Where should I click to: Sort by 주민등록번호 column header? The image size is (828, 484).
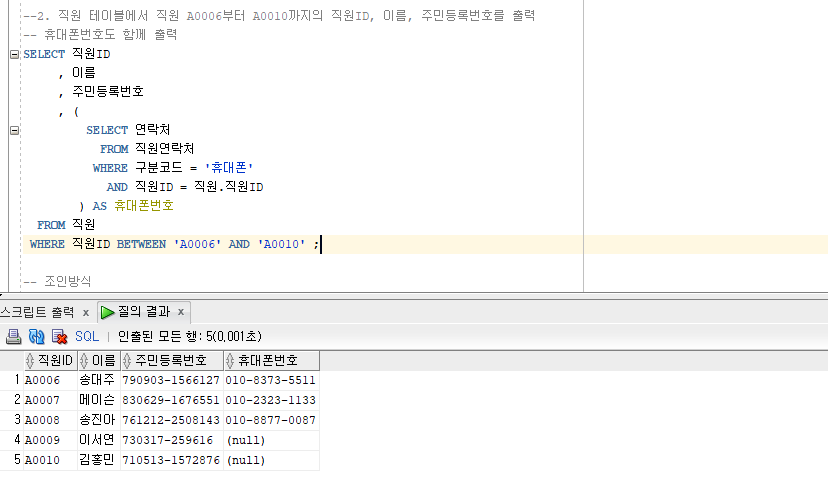point(172,360)
